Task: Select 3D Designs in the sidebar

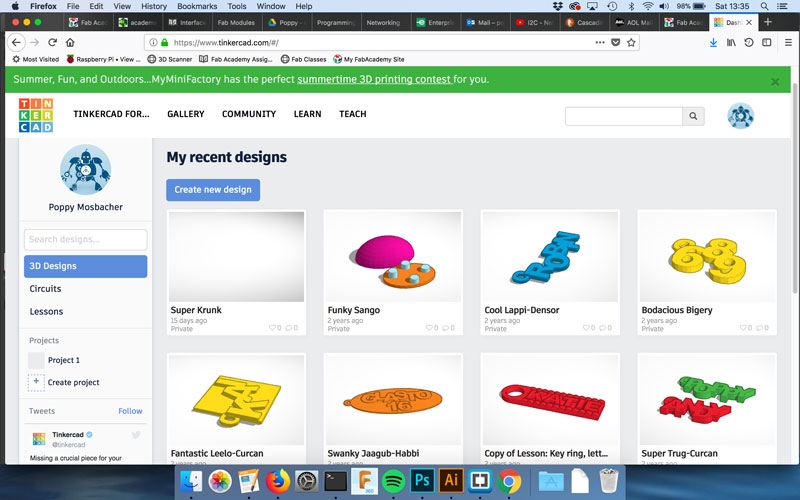Action: pos(86,266)
